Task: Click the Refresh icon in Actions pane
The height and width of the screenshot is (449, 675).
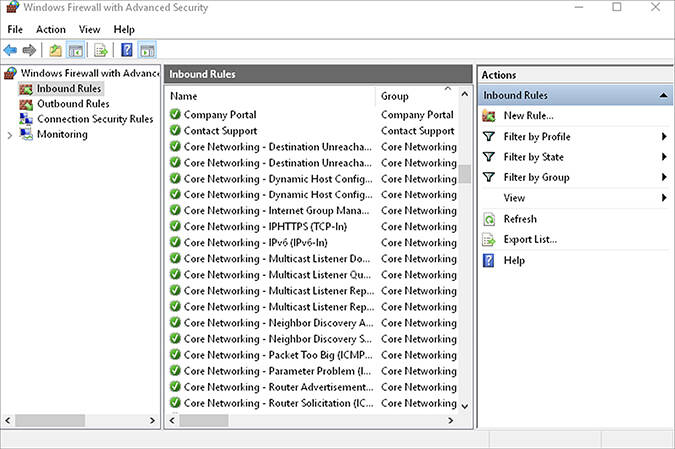Action: pyautogui.click(x=489, y=219)
